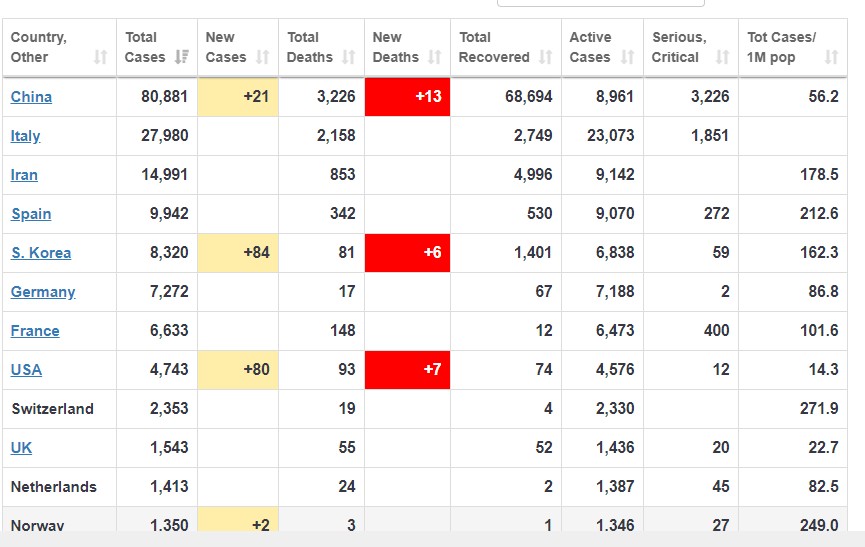
Task: Sort by Serious, Critical sort arrows
Action: click(x=722, y=57)
